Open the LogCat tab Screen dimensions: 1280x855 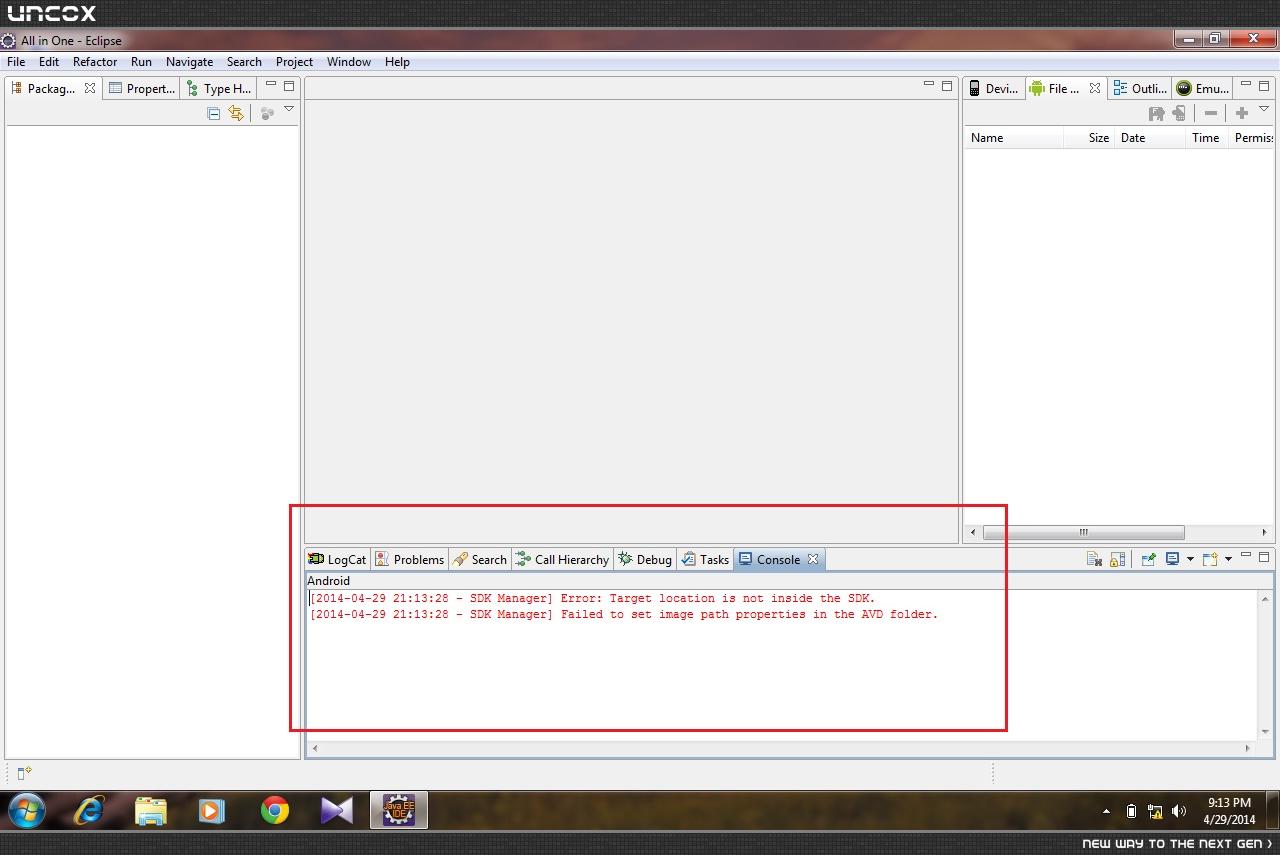(338, 559)
